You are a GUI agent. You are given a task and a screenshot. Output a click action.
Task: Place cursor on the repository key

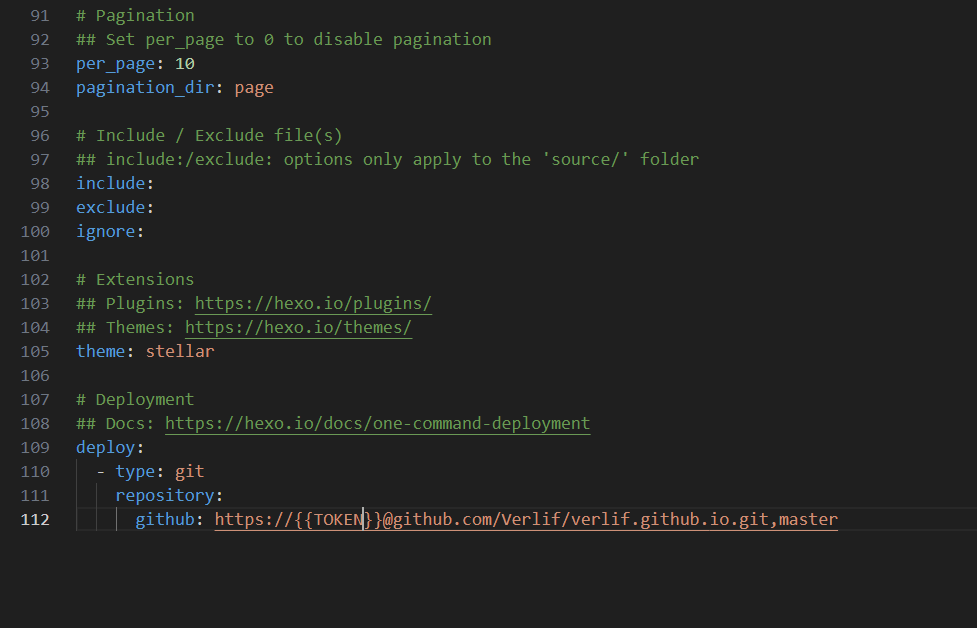tap(164, 495)
